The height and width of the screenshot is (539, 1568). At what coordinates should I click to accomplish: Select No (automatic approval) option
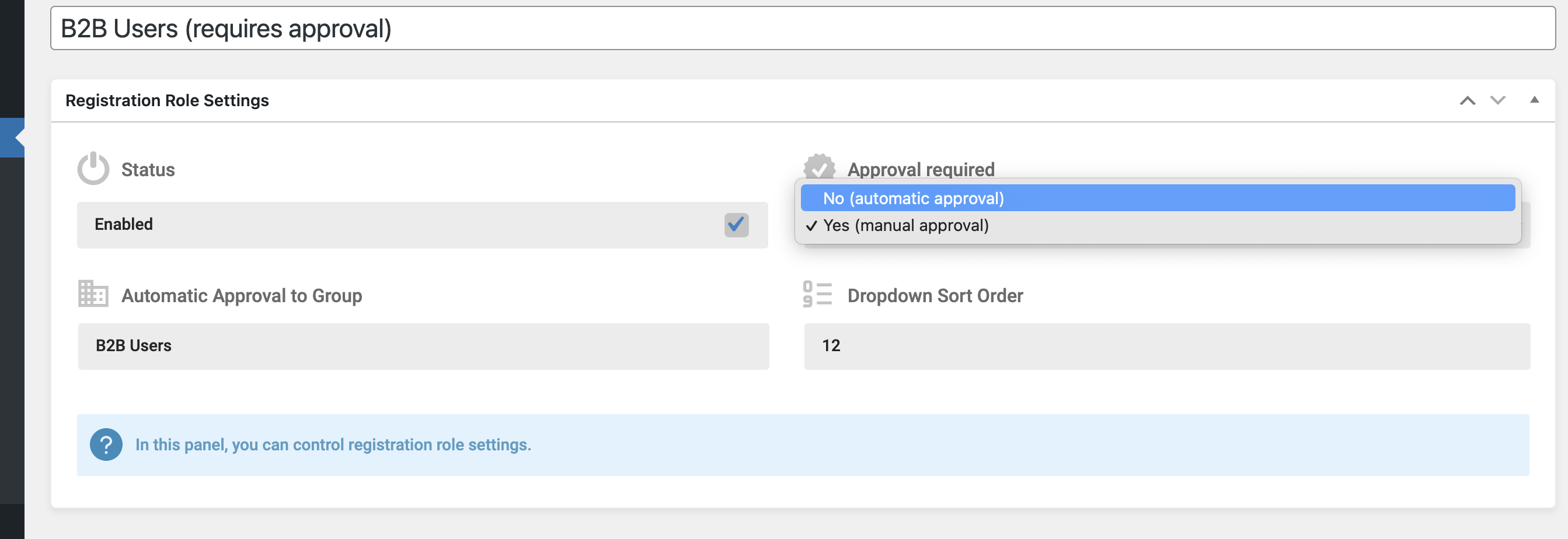[x=1157, y=198]
